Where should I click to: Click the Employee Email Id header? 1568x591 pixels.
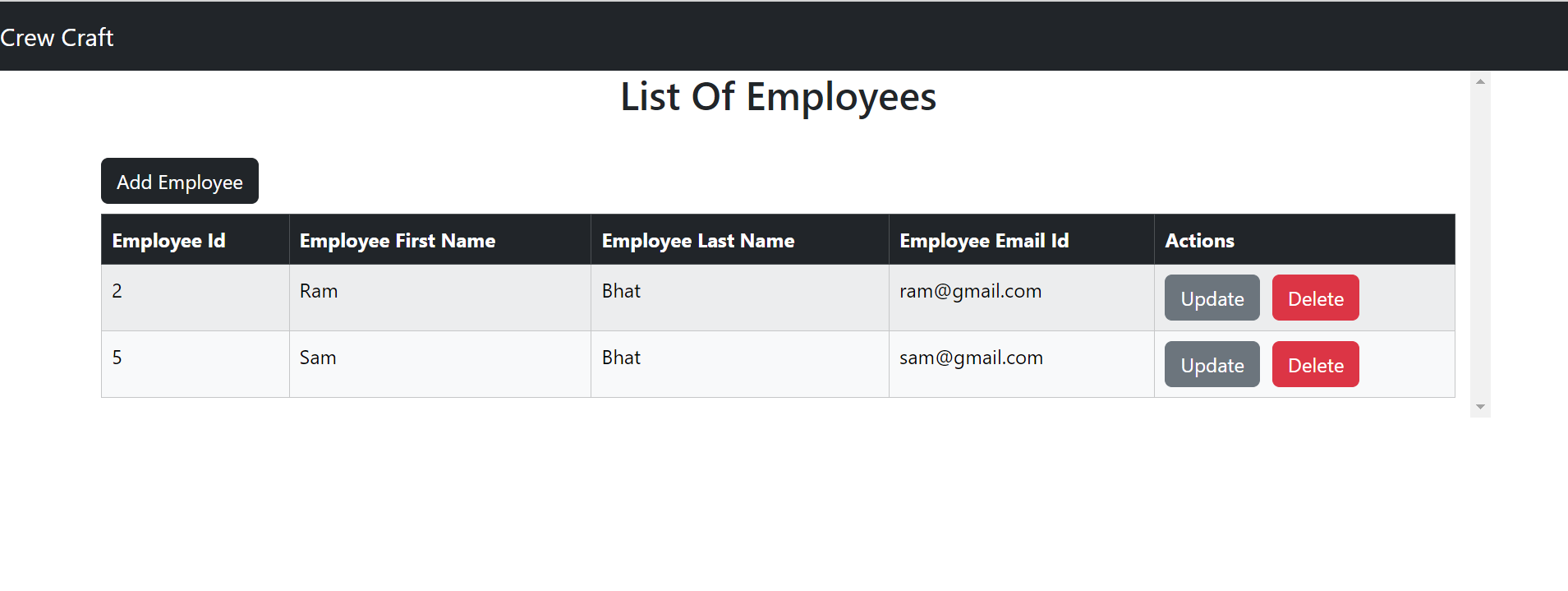[x=984, y=241]
